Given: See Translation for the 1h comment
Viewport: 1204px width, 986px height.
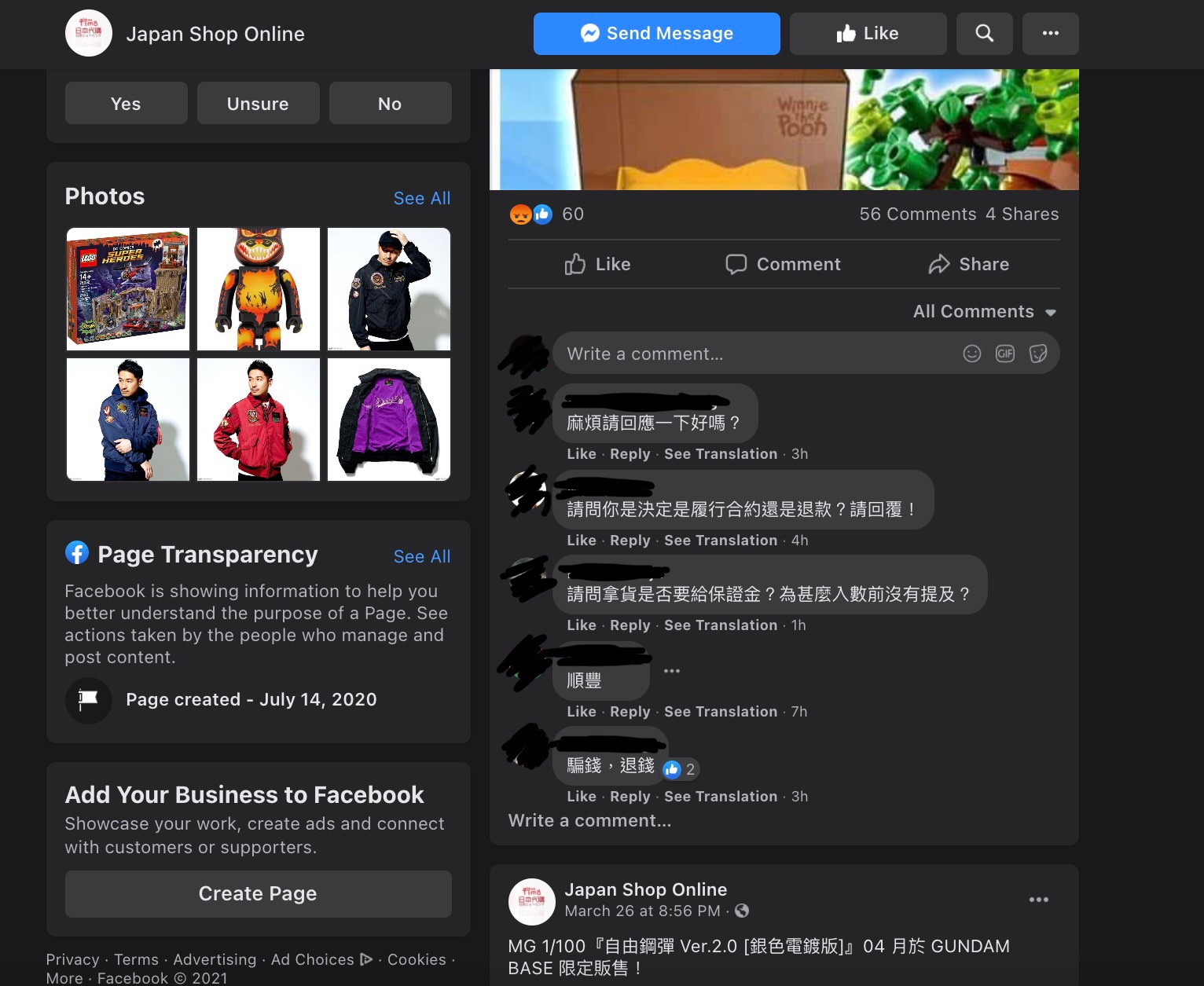Looking at the screenshot, I should click(721, 625).
